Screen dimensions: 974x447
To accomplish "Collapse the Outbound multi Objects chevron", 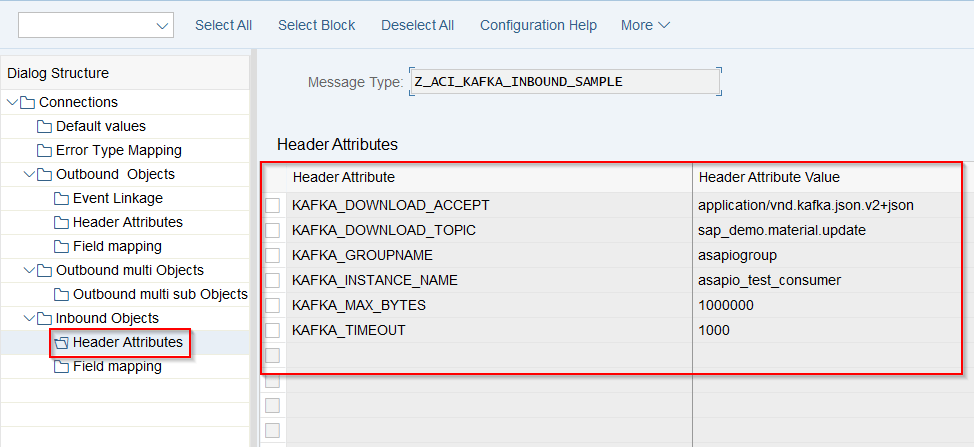I will coord(29,271).
